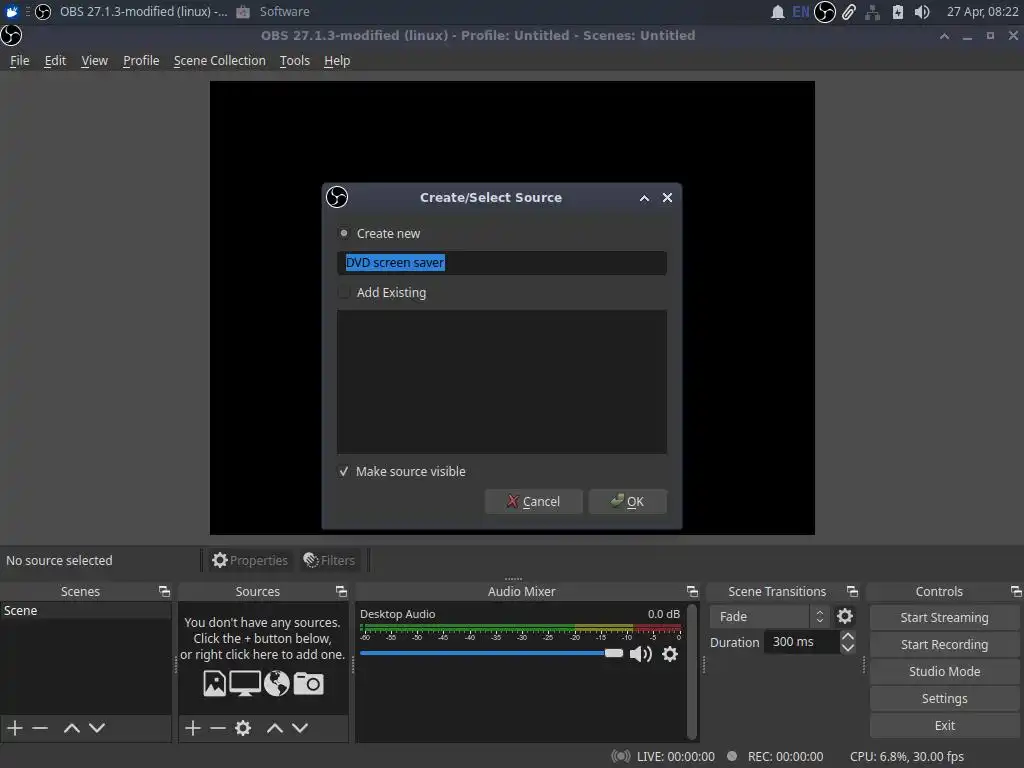
Task: Select the Scene item in Scenes list
Action: (x=86, y=611)
